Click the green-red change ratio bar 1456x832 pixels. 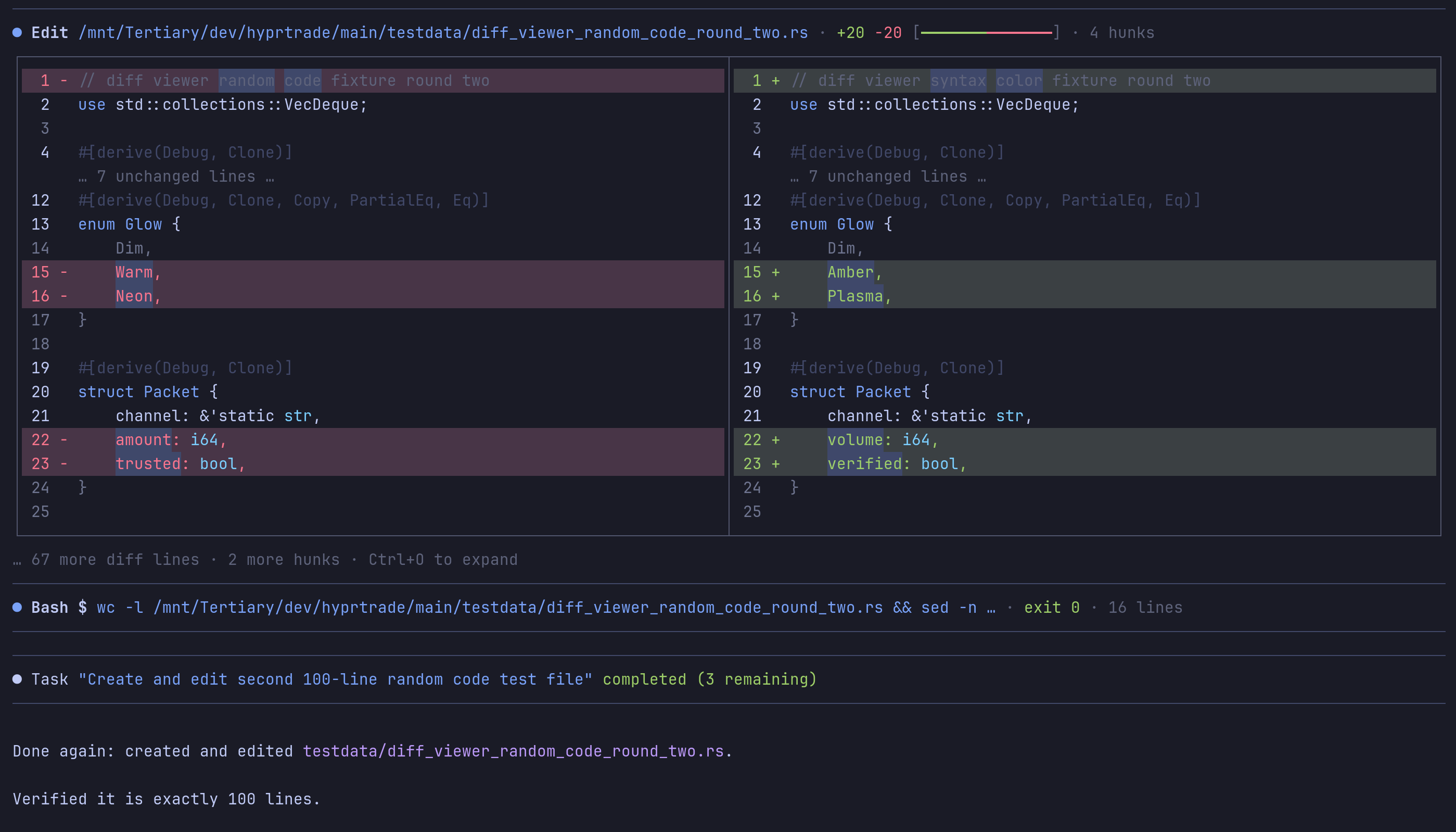point(986,33)
